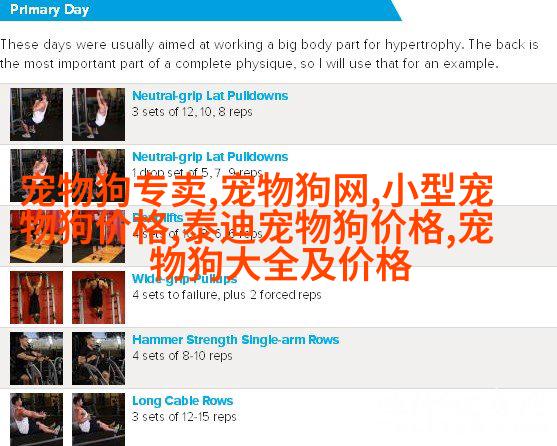
Task: View second thumbnail of drop-set Lat Pulldowns row
Action: click(98, 175)
